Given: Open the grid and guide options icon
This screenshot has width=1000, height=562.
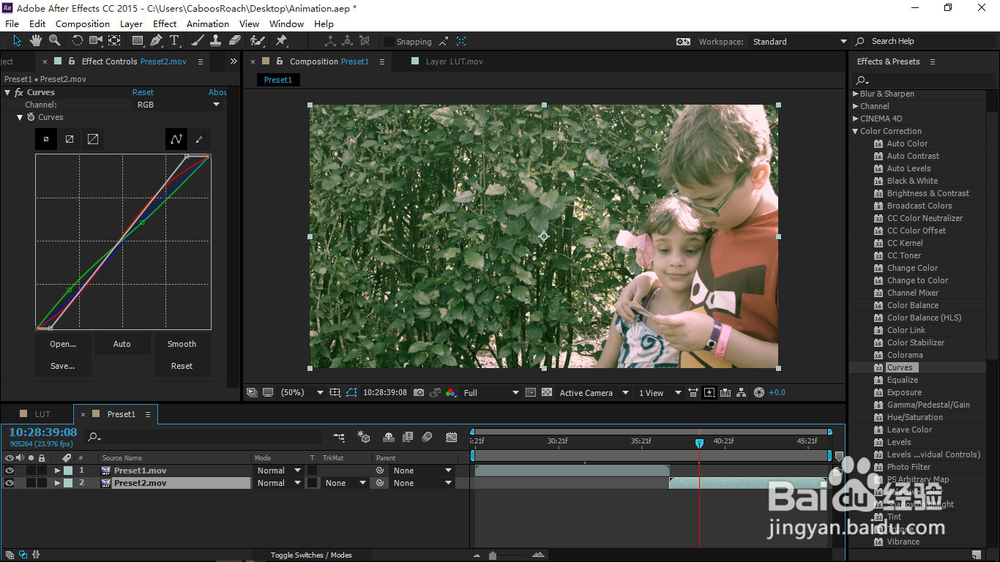Looking at the screenshot, I should (x=335, y=393).
